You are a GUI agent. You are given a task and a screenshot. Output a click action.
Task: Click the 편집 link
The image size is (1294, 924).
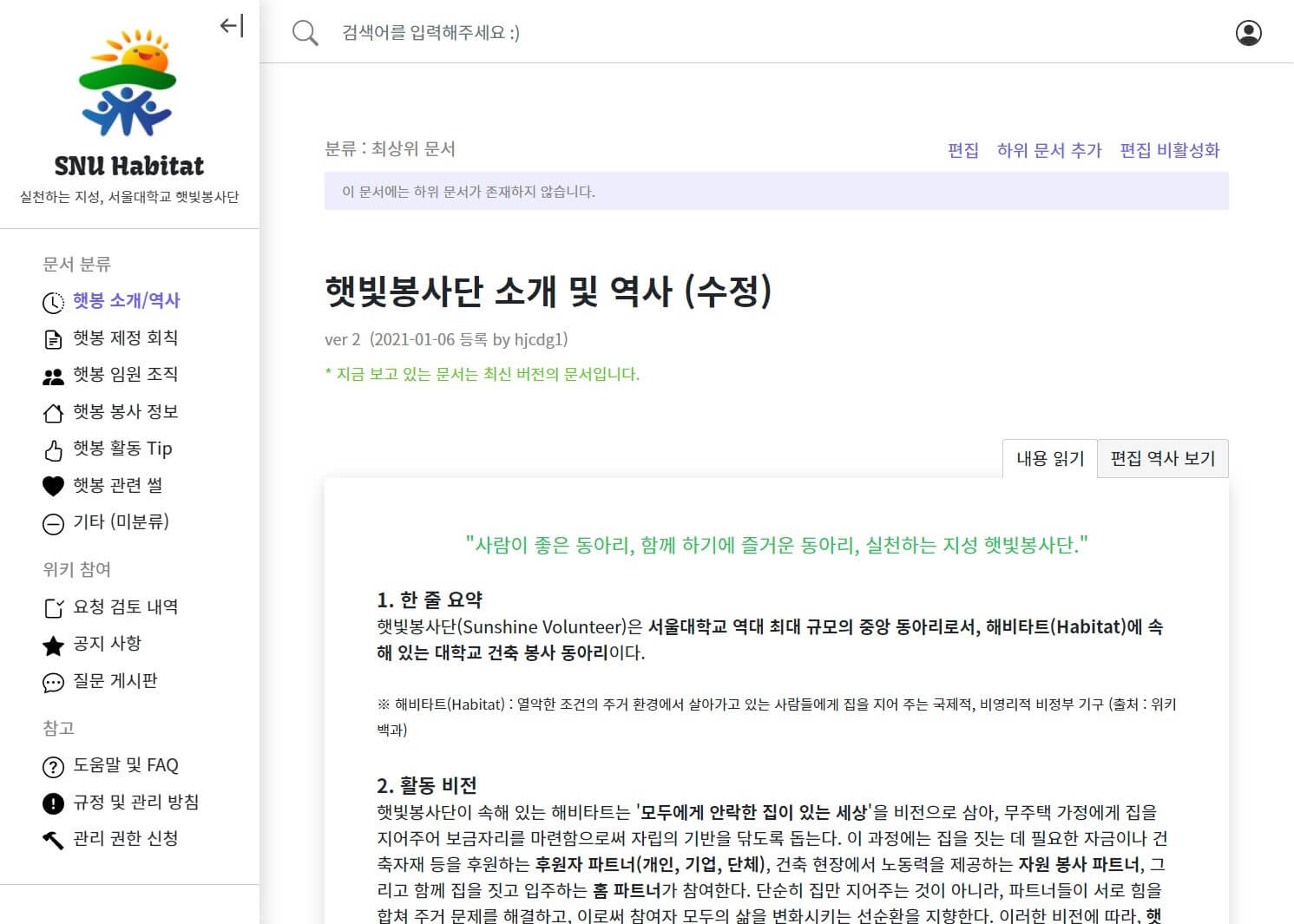(x=962, y=150)
